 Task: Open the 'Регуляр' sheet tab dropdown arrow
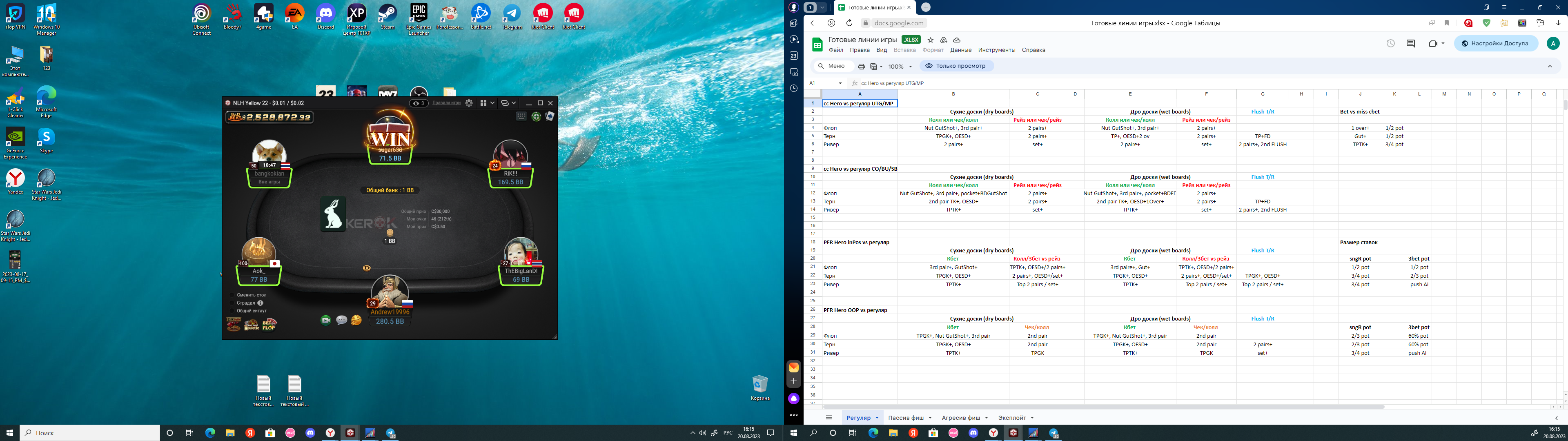(x=877, y=418)
